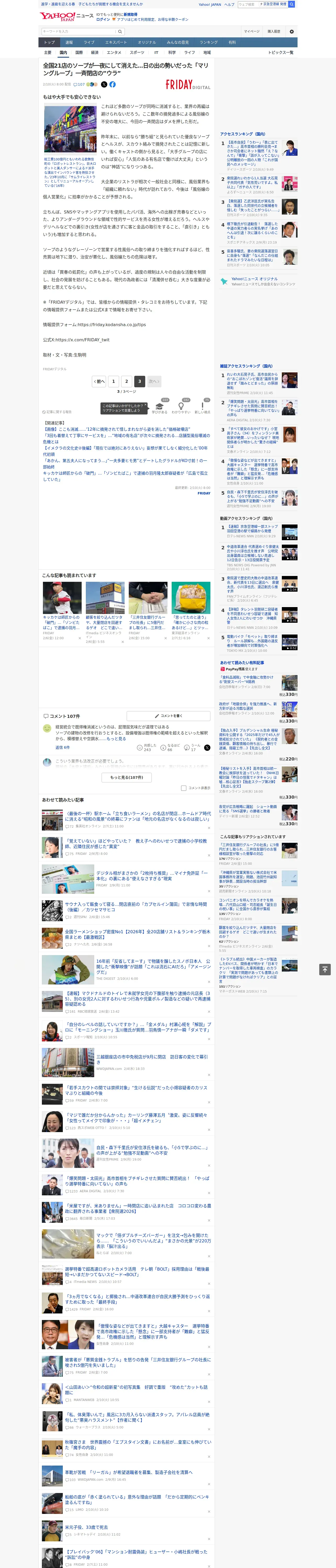This screenshot has width=336, height=1568.
Task: Open the 船舶の底が「赤く塗られている」 article
Action: click(137, 1499)
